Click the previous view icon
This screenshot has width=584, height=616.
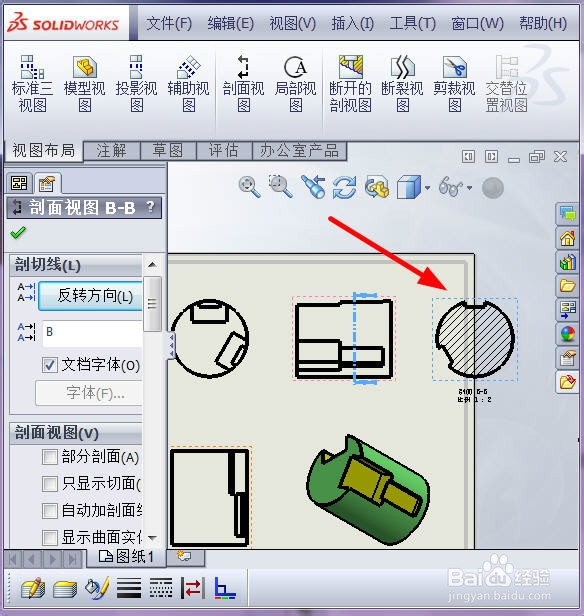pos(313,187)
